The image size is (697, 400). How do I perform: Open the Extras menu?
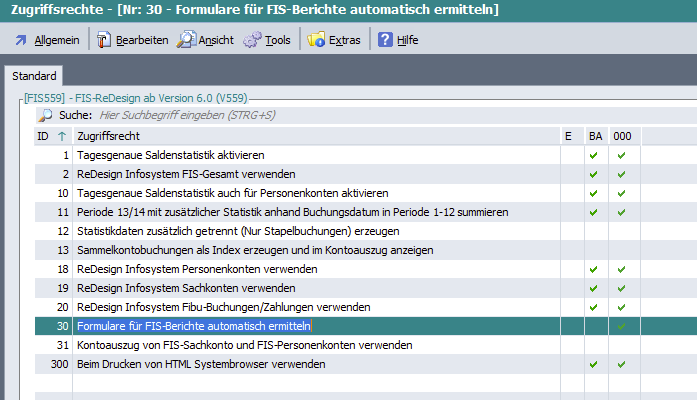click(345, 41)
